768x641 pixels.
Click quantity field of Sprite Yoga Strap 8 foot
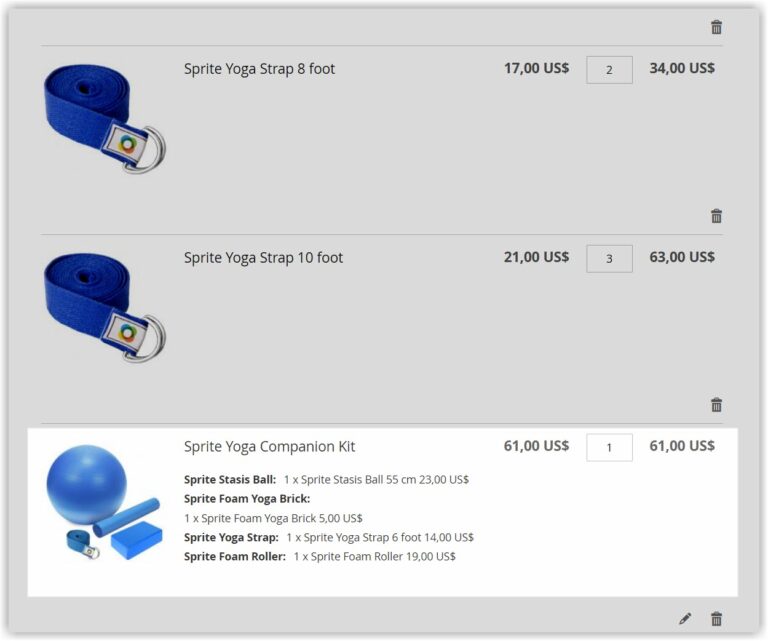point(609,70)
